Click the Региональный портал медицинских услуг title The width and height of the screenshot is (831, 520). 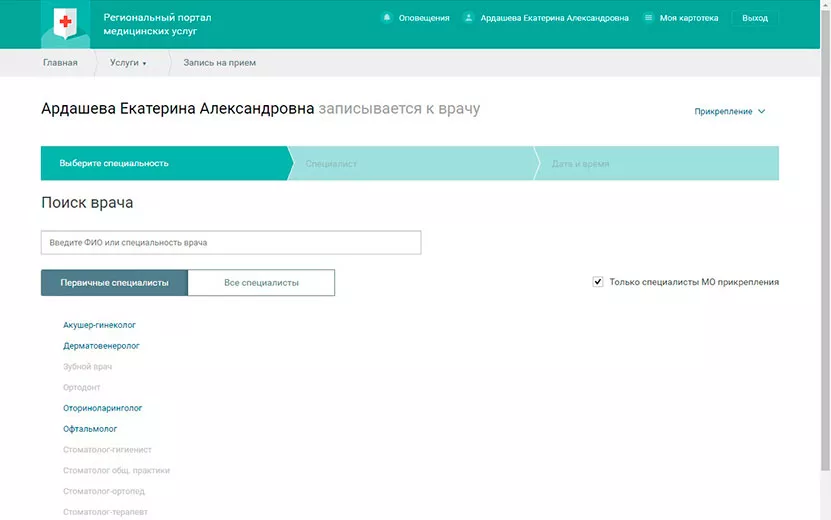(x=157, y=24)
